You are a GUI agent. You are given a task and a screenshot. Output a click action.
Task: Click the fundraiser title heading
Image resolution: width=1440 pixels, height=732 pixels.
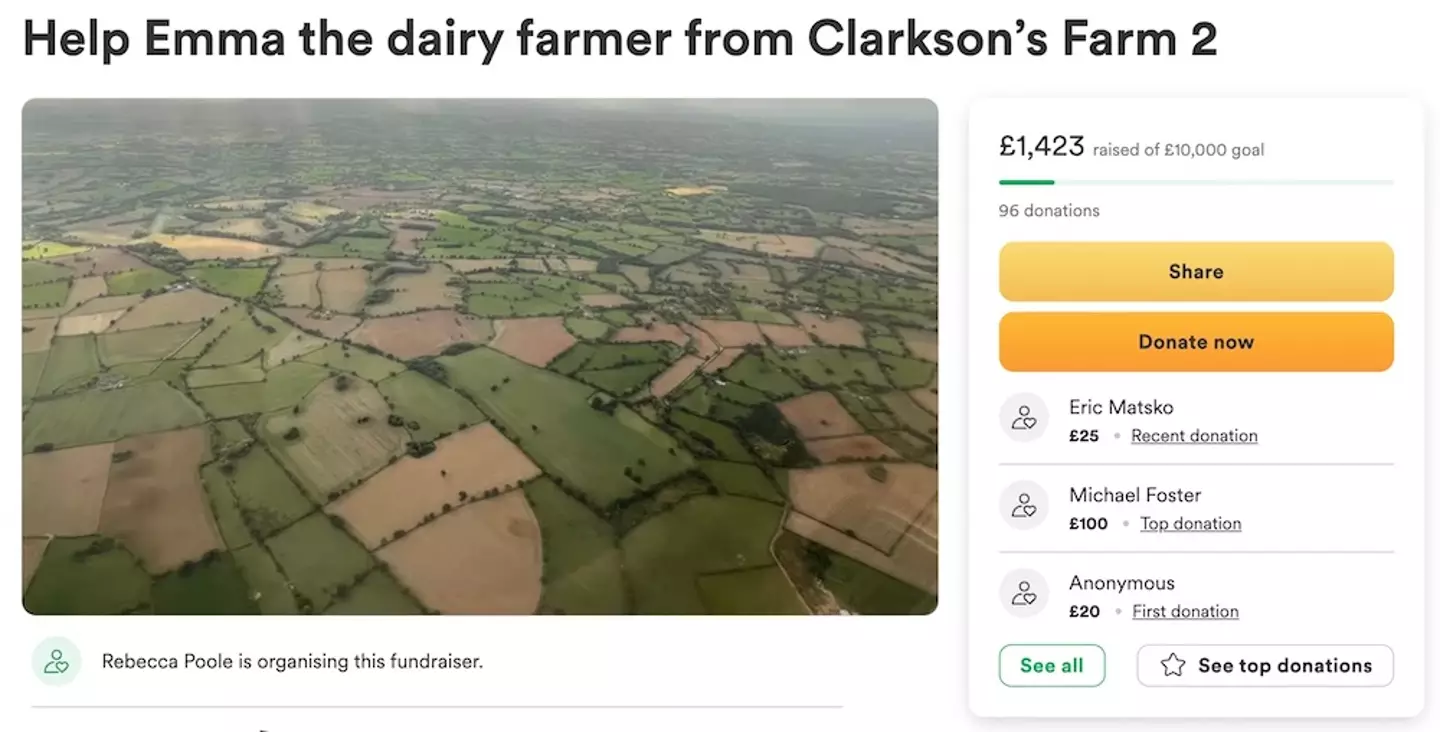pyautogui.click(x=619, y=40)
